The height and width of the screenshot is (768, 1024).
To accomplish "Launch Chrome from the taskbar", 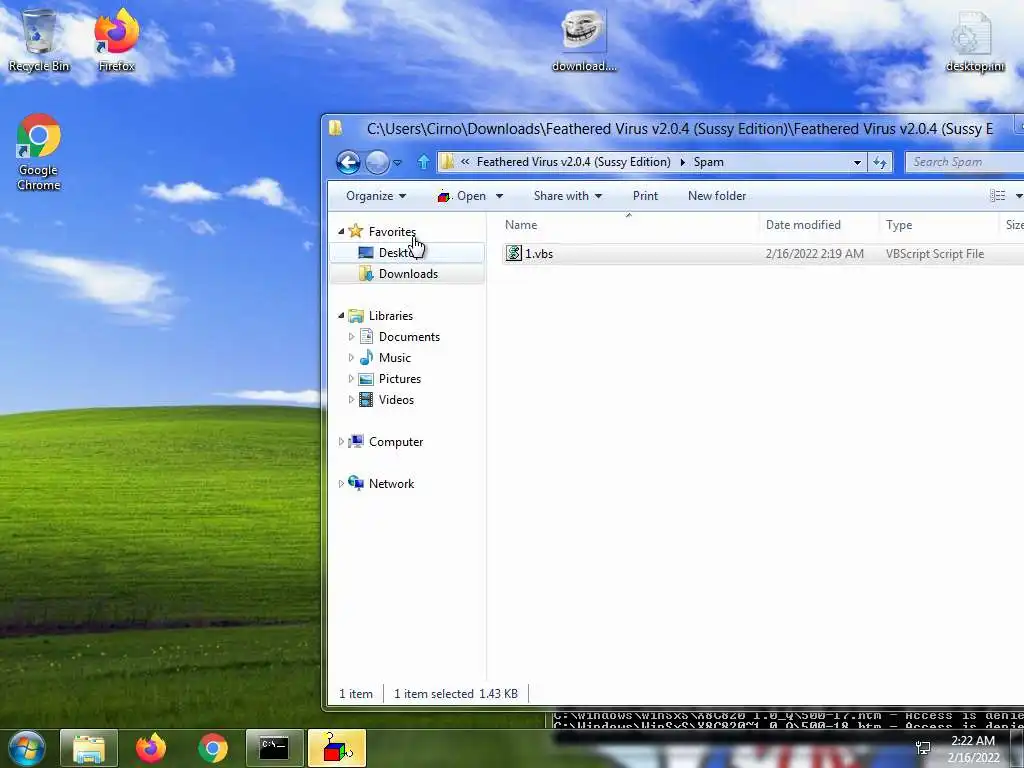I will coord(213,748).
